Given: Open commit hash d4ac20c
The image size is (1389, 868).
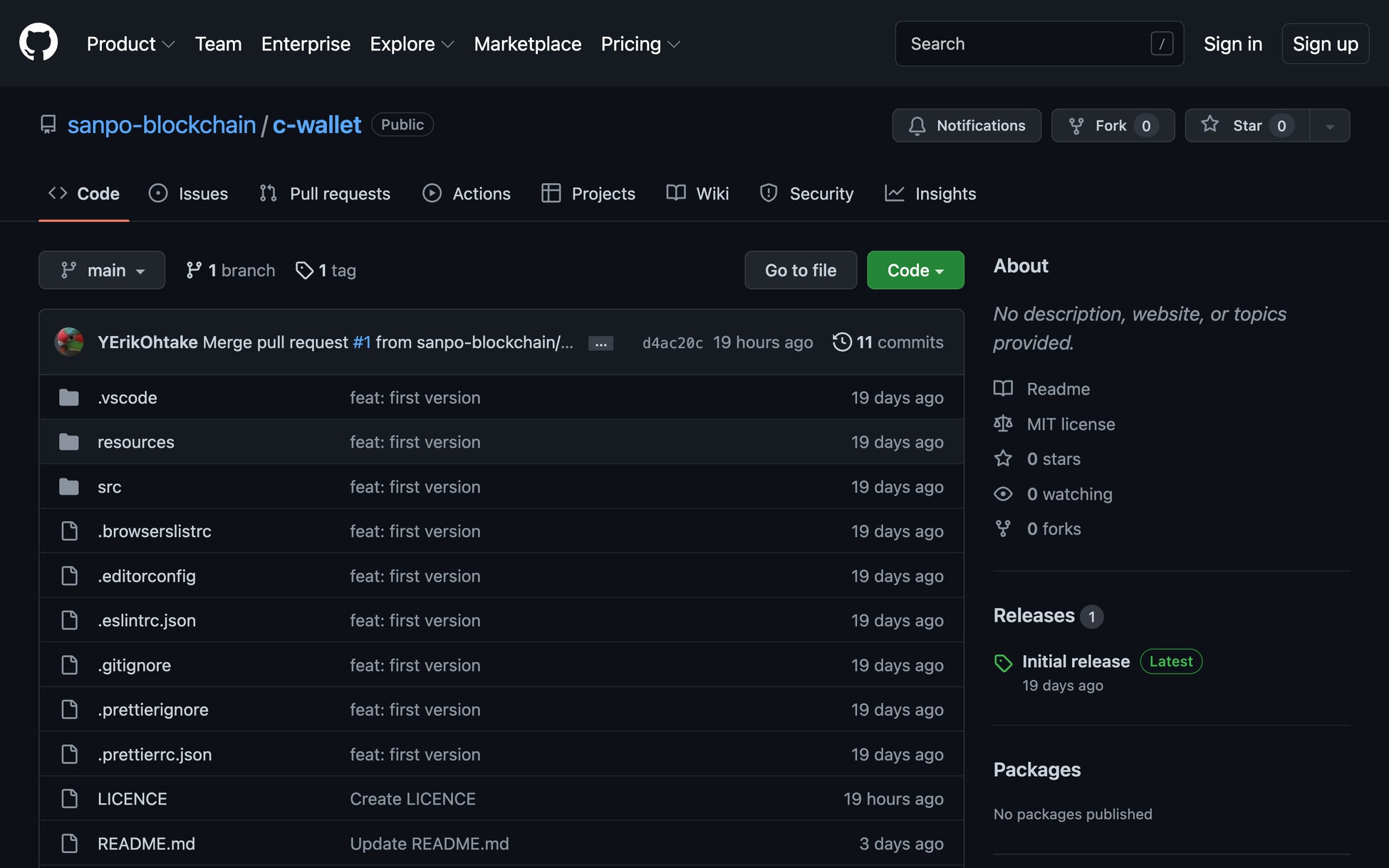Looking at the screenshot, I should [x=672, y=343].
